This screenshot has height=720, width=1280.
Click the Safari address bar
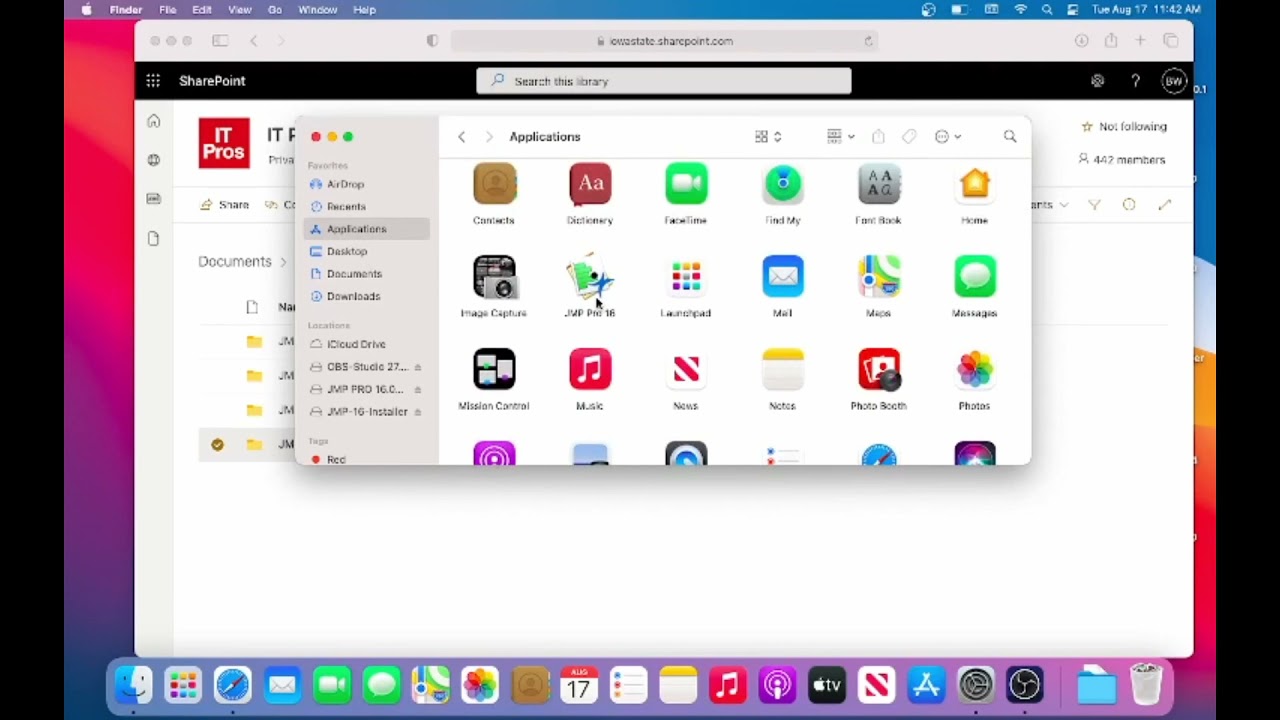click(x=664, y=41)
